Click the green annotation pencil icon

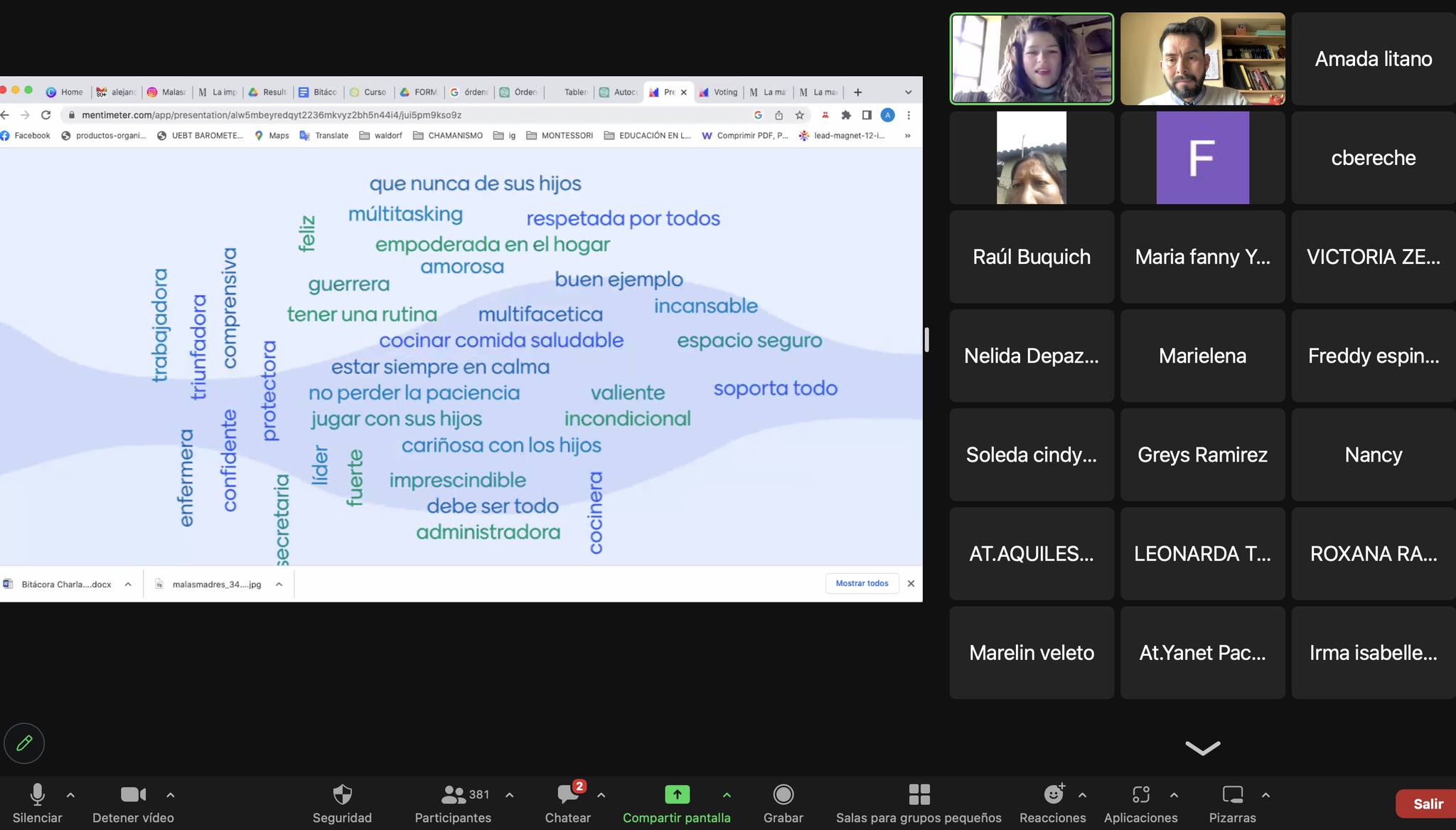tap(24, 743)
